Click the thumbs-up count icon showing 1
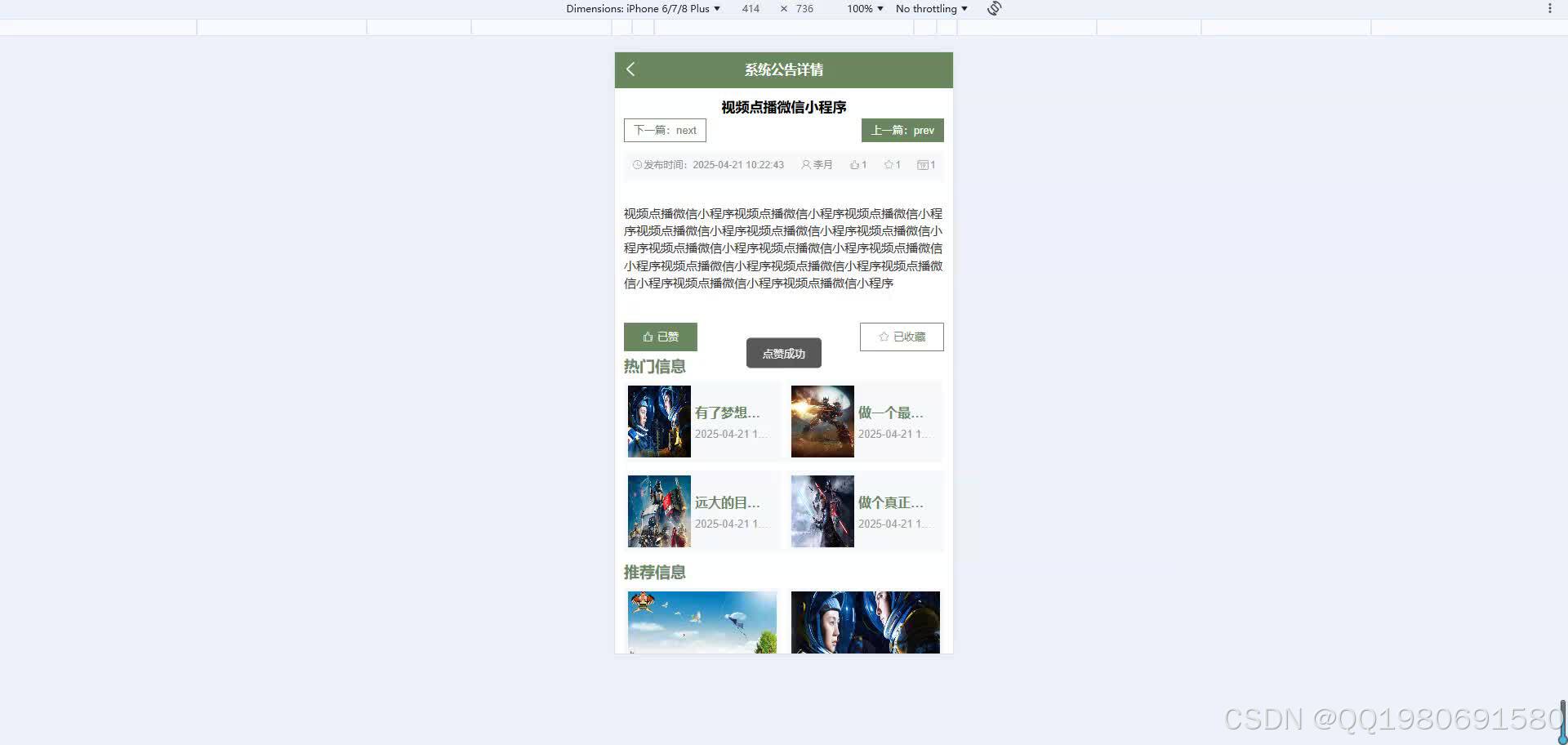The image size is (1568, 745). (853, 164)
